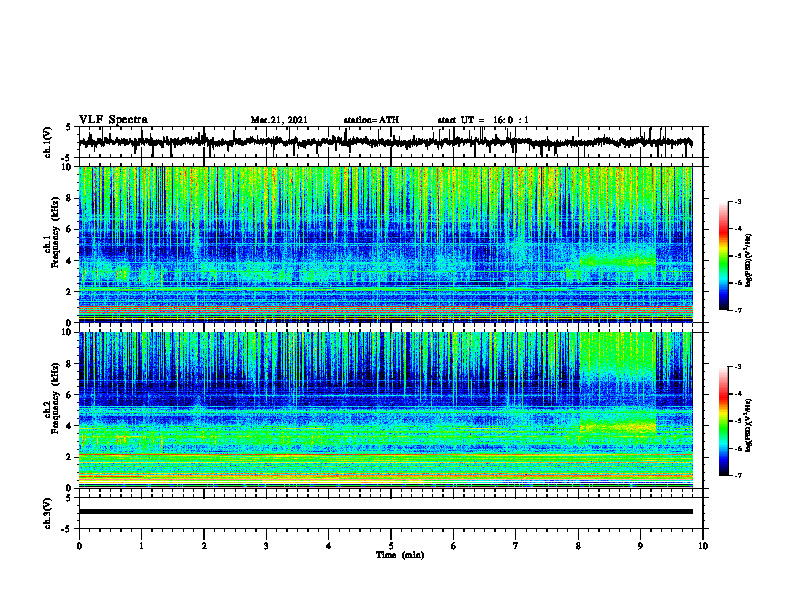Click the 'start UT = 16:0 :1' text
Viewport: 792px width, 612px height.
(483, 120)
